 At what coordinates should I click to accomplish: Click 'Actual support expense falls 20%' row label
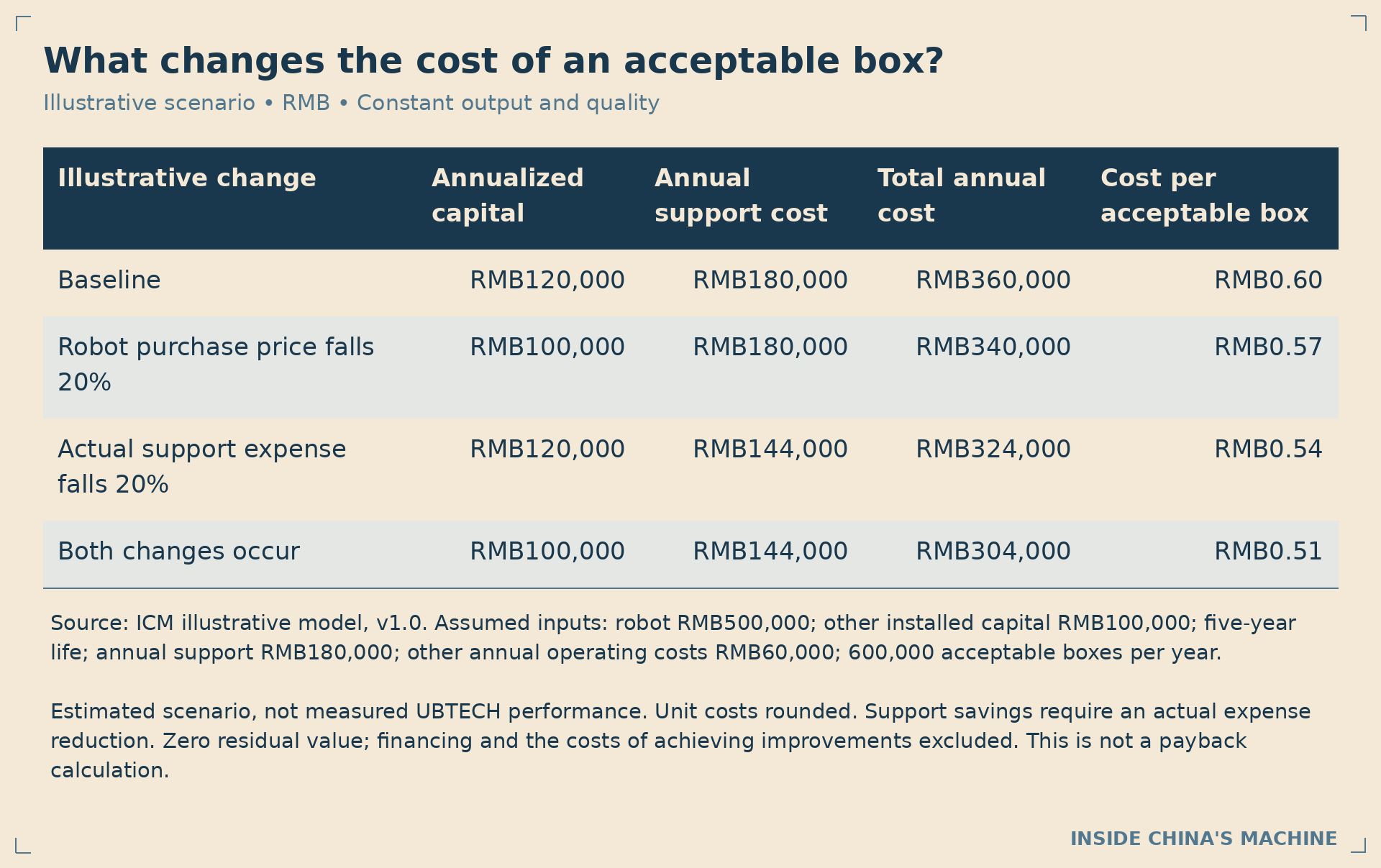click(x=201, y=466)
